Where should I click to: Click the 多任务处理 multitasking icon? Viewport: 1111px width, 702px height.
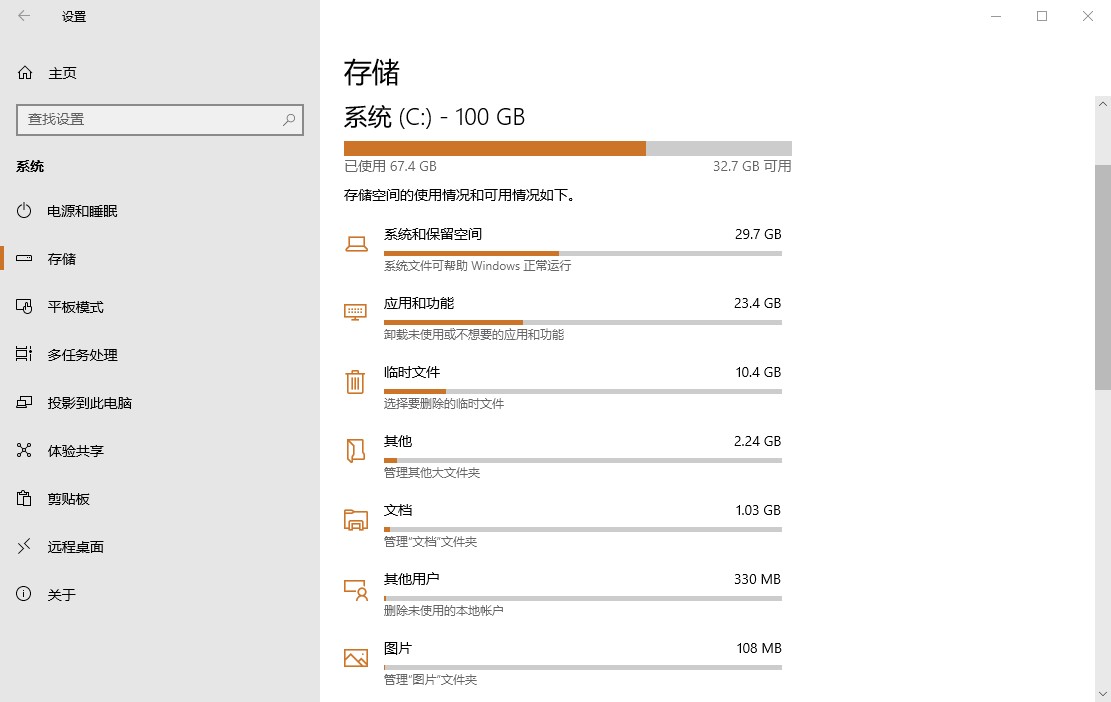tap(23, 355)
